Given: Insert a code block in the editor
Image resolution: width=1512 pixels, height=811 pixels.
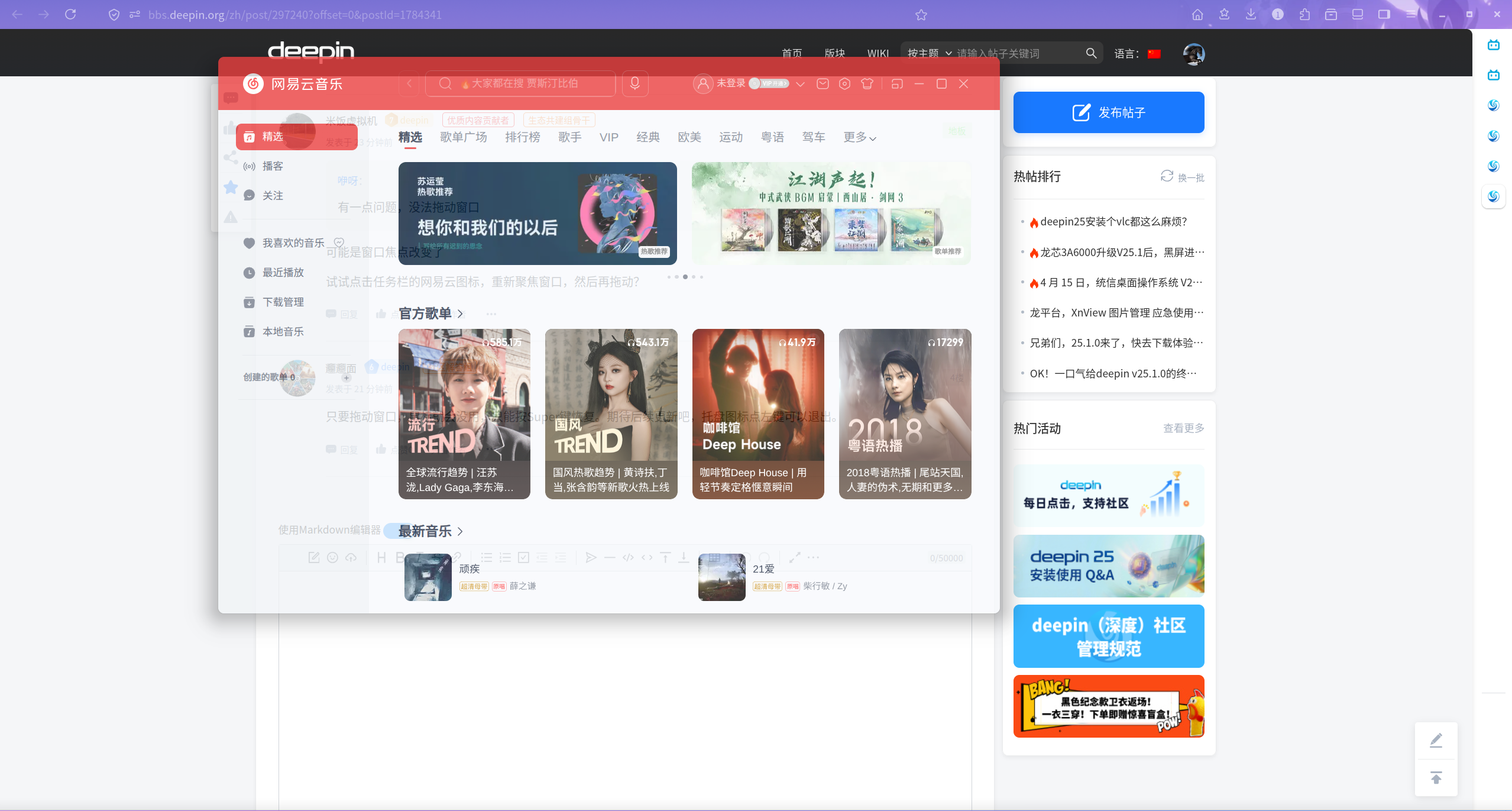Looking at the screenshot, I should [x=628, y=557].
